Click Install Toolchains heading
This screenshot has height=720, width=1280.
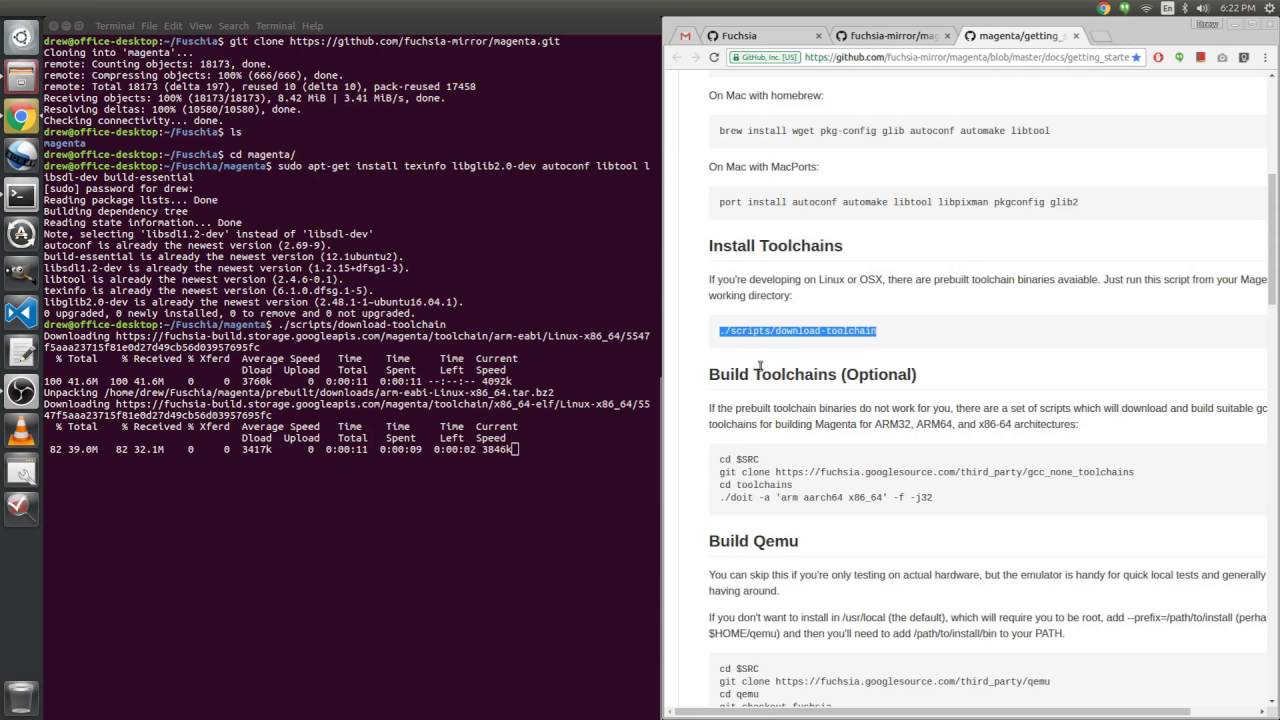coord(775,246)
